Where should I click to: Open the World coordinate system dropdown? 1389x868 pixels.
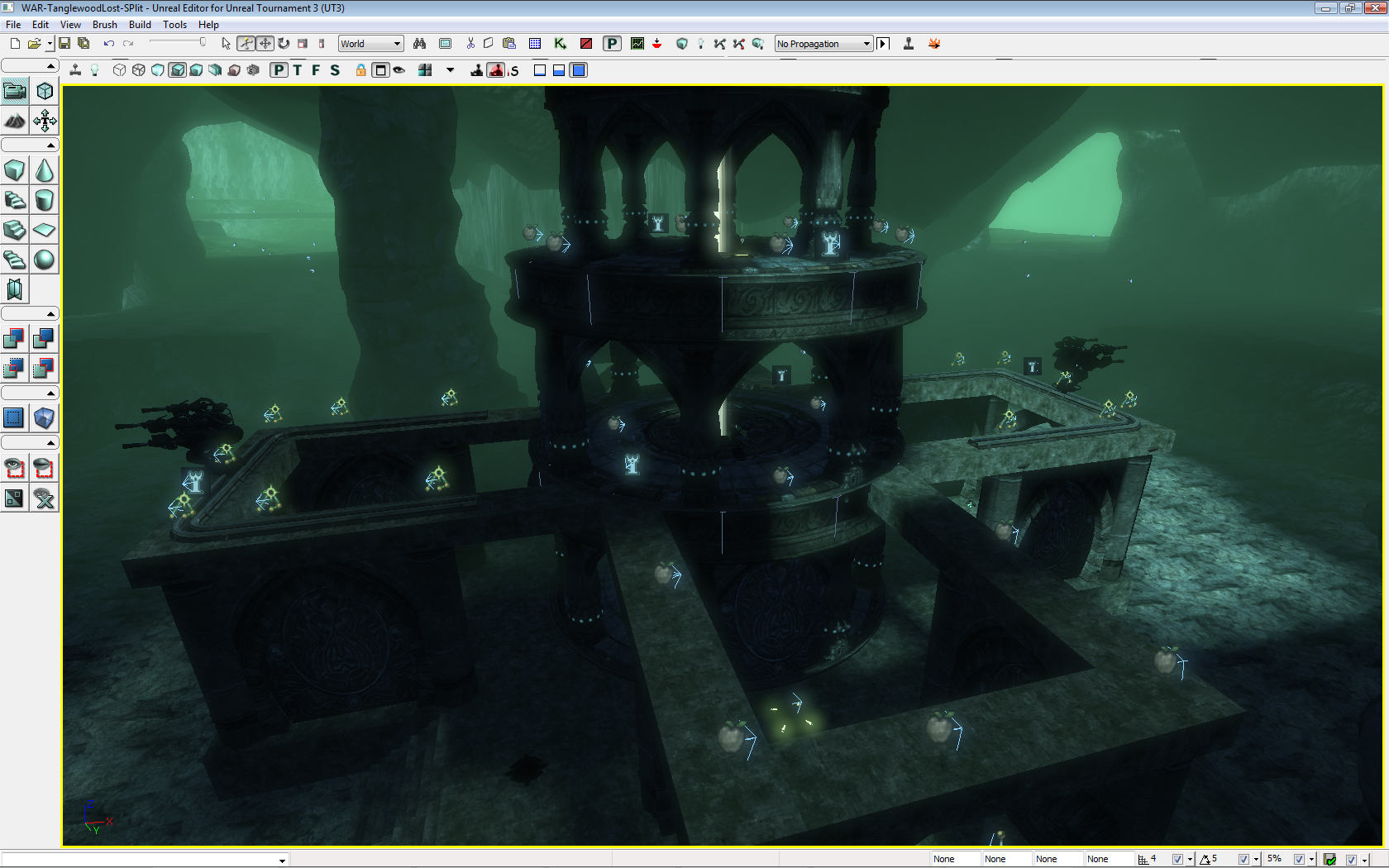(370, 44)
